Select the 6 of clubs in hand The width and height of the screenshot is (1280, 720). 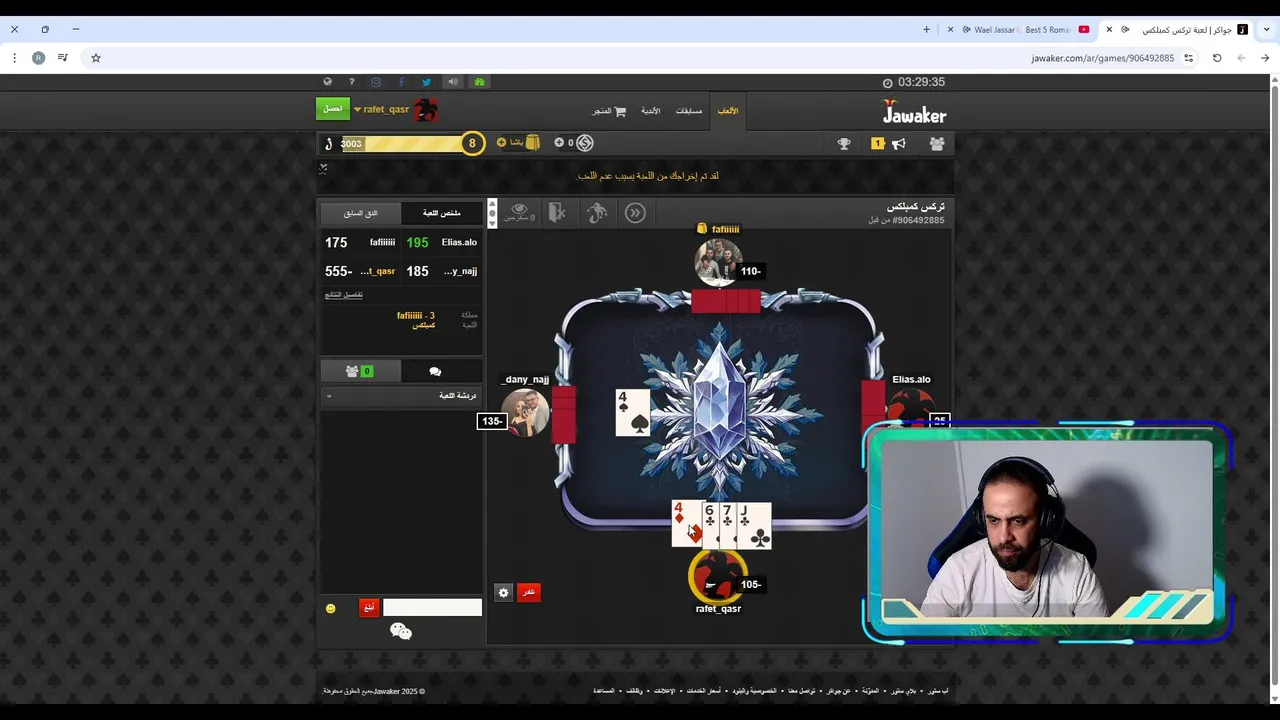coord(710,525)
